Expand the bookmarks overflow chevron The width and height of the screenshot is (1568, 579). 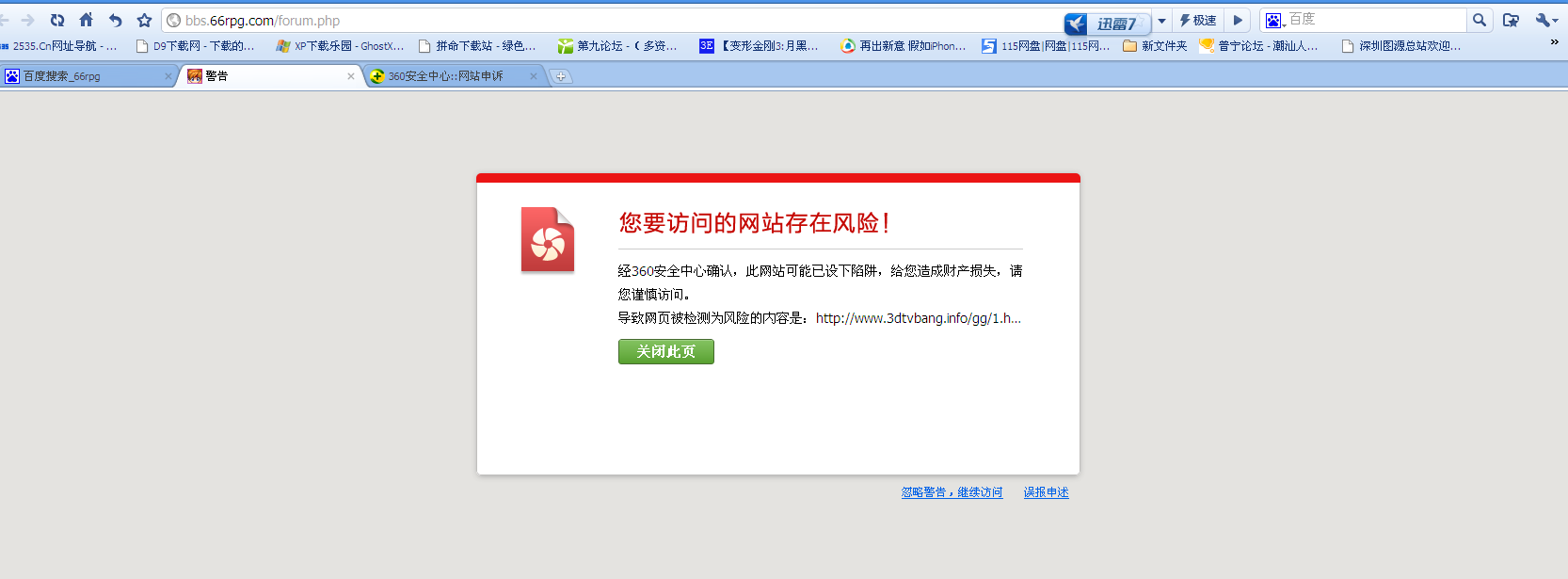tap(1554, 42)
